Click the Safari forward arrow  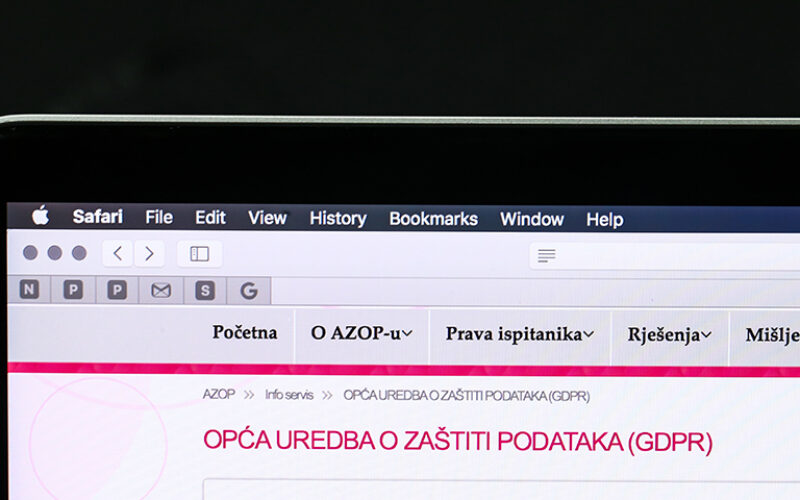point(149,254)
